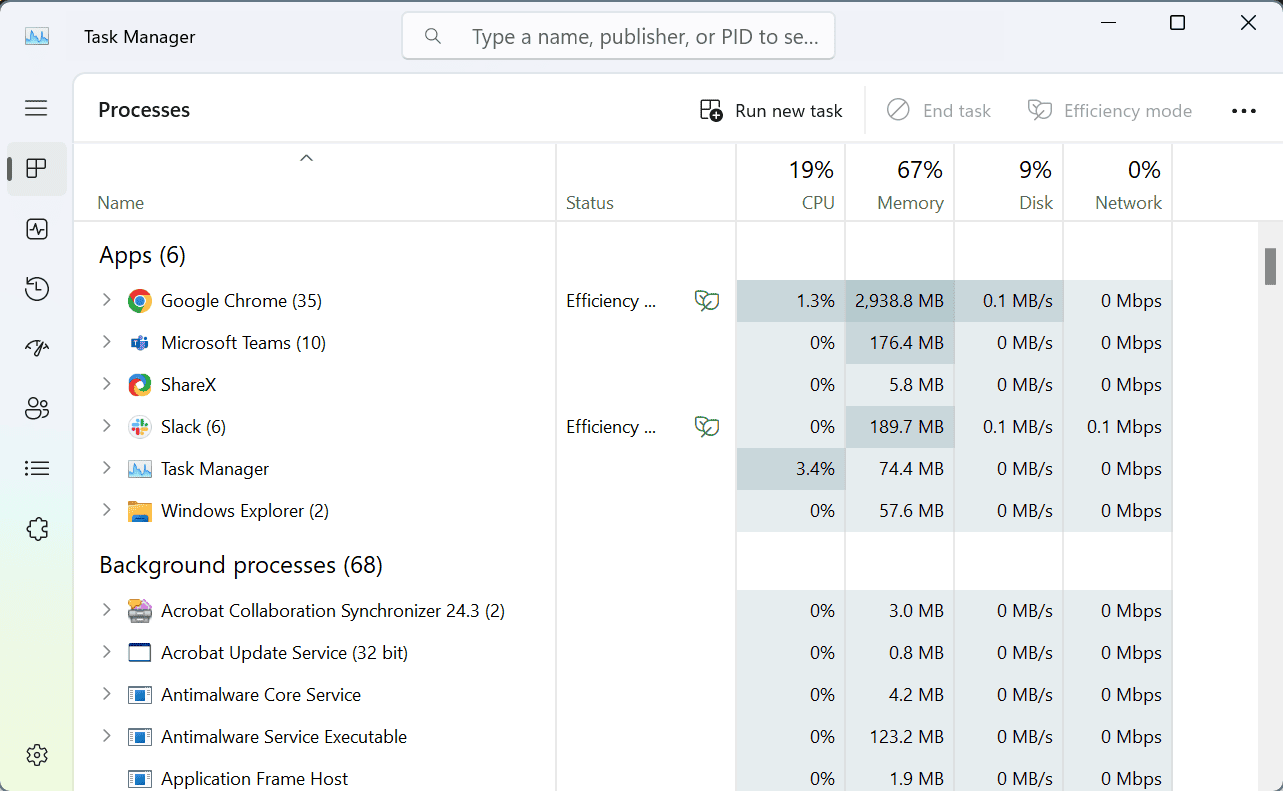This screenshot has width=1283, height=791.
Task: Expand the Google Chrome process group
Action: tap(107, 300)
